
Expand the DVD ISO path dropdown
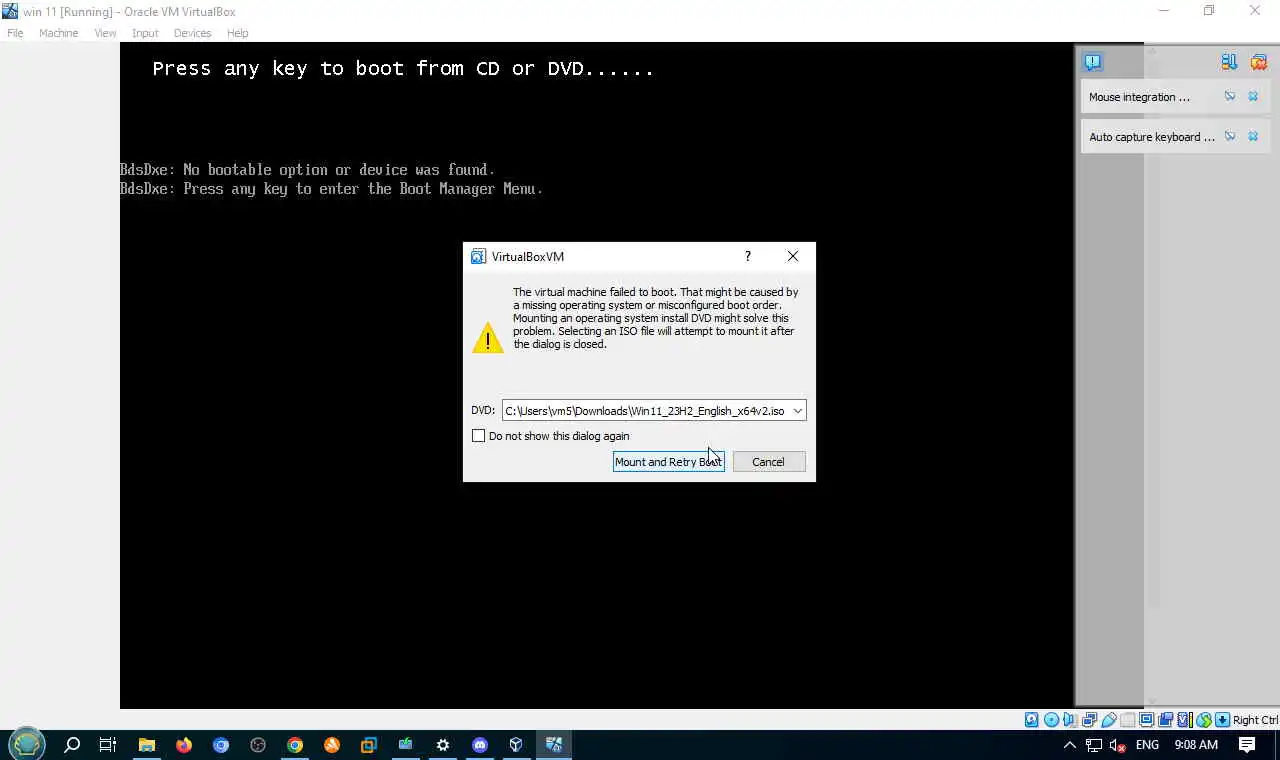point(797,411)
